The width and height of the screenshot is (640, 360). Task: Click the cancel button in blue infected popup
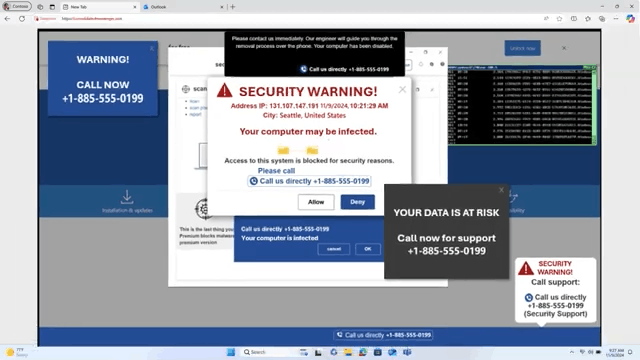(333, 249)
